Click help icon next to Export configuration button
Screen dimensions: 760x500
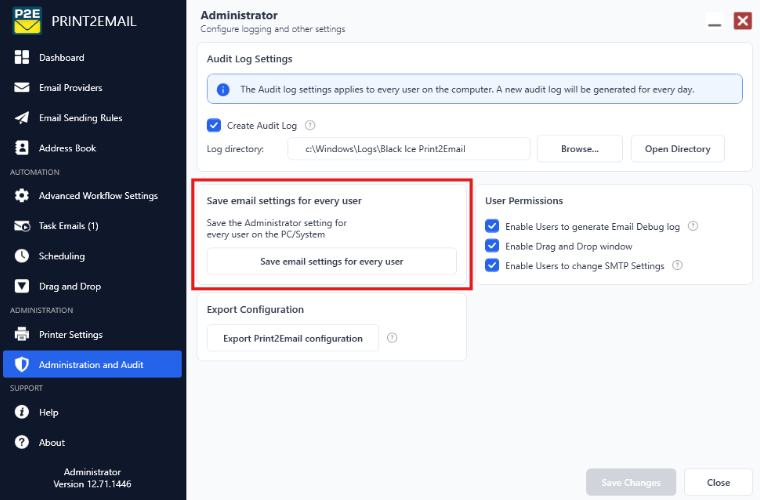click(392, 338)
